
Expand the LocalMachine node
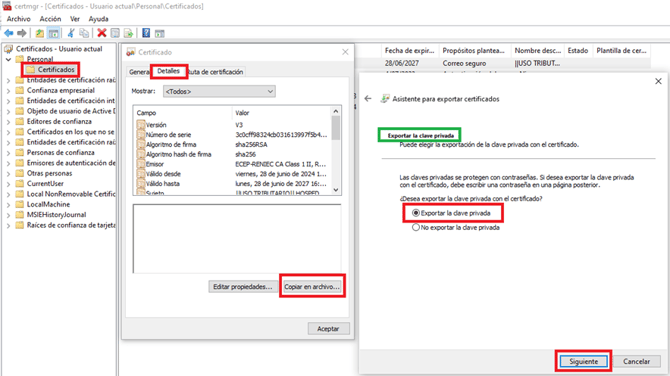(8, 205)
